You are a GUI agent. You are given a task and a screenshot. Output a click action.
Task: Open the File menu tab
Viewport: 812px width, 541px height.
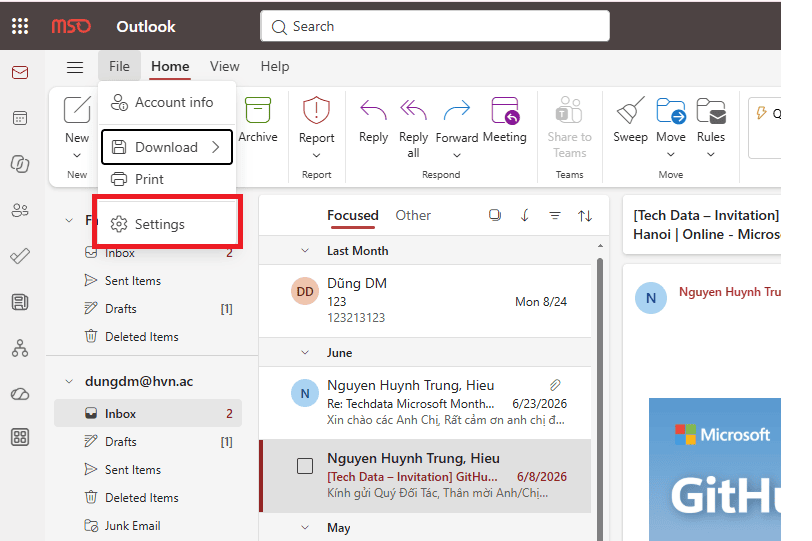point(119,66)
